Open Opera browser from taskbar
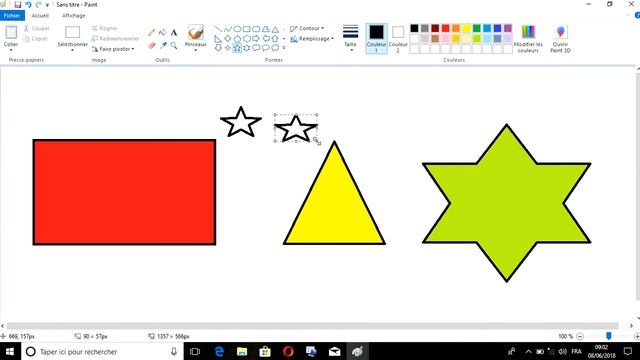The image size is (640, 360). point(288,351)
